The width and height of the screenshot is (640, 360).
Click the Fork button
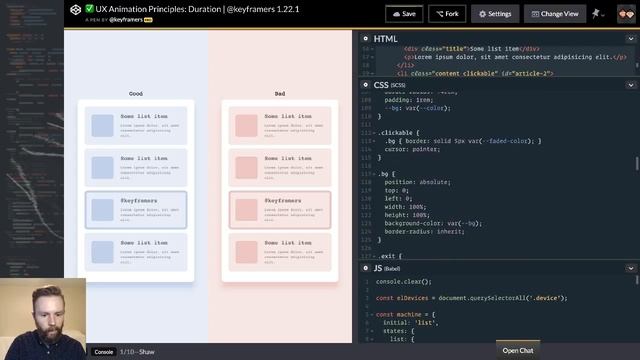(x=447, y=14)
